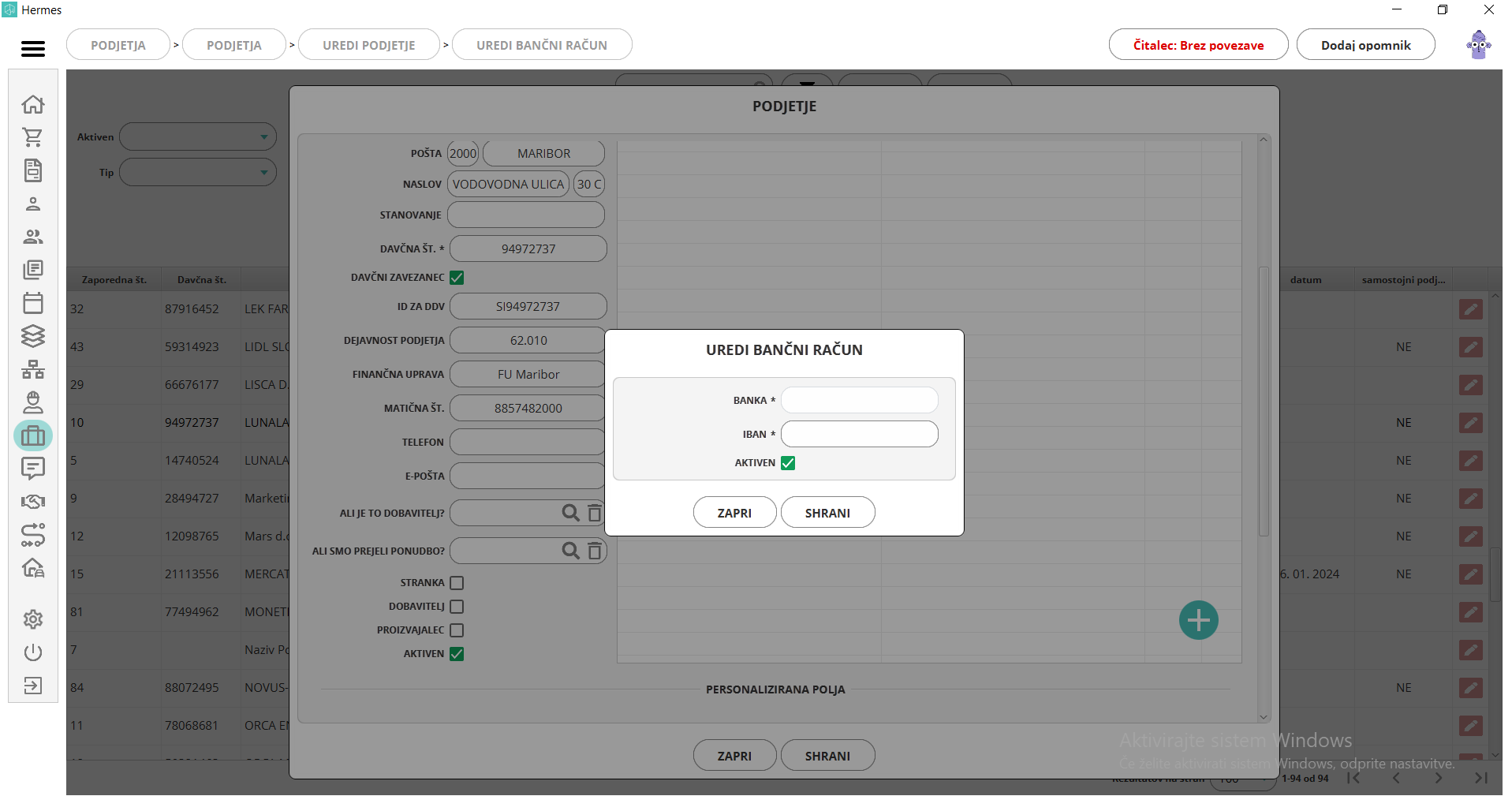Click UREDI BANČNI RAČUN breadcrumb
The height and width of the screenshot is (811, 1512).
(x=542, y=45)
